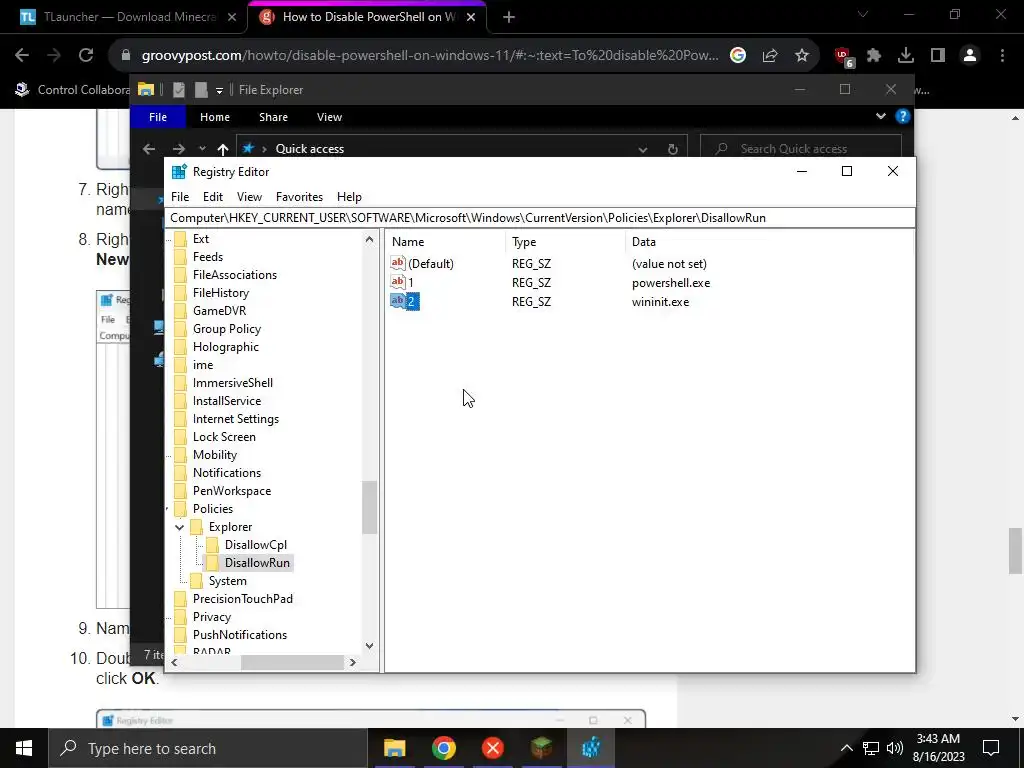This screenshot has width=1024, height=768.
Task: Click the share page icon in Chrome
Action: (x=770, y=56)
